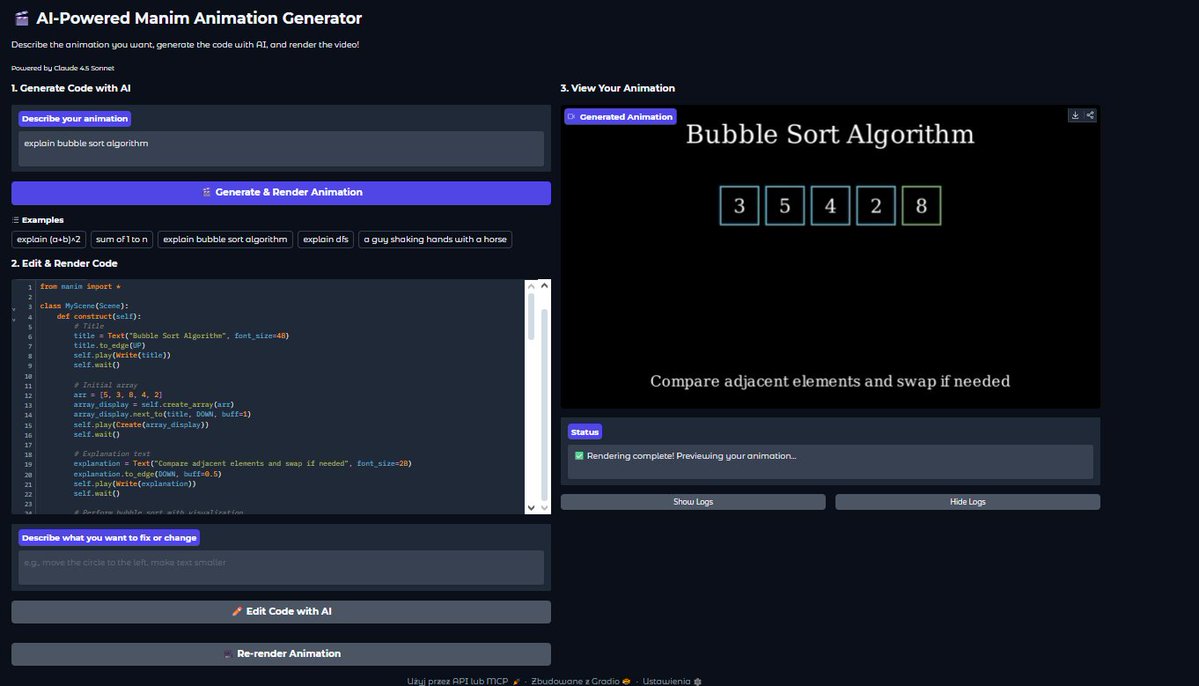Share the generated animation

(x=1090, y=115)
